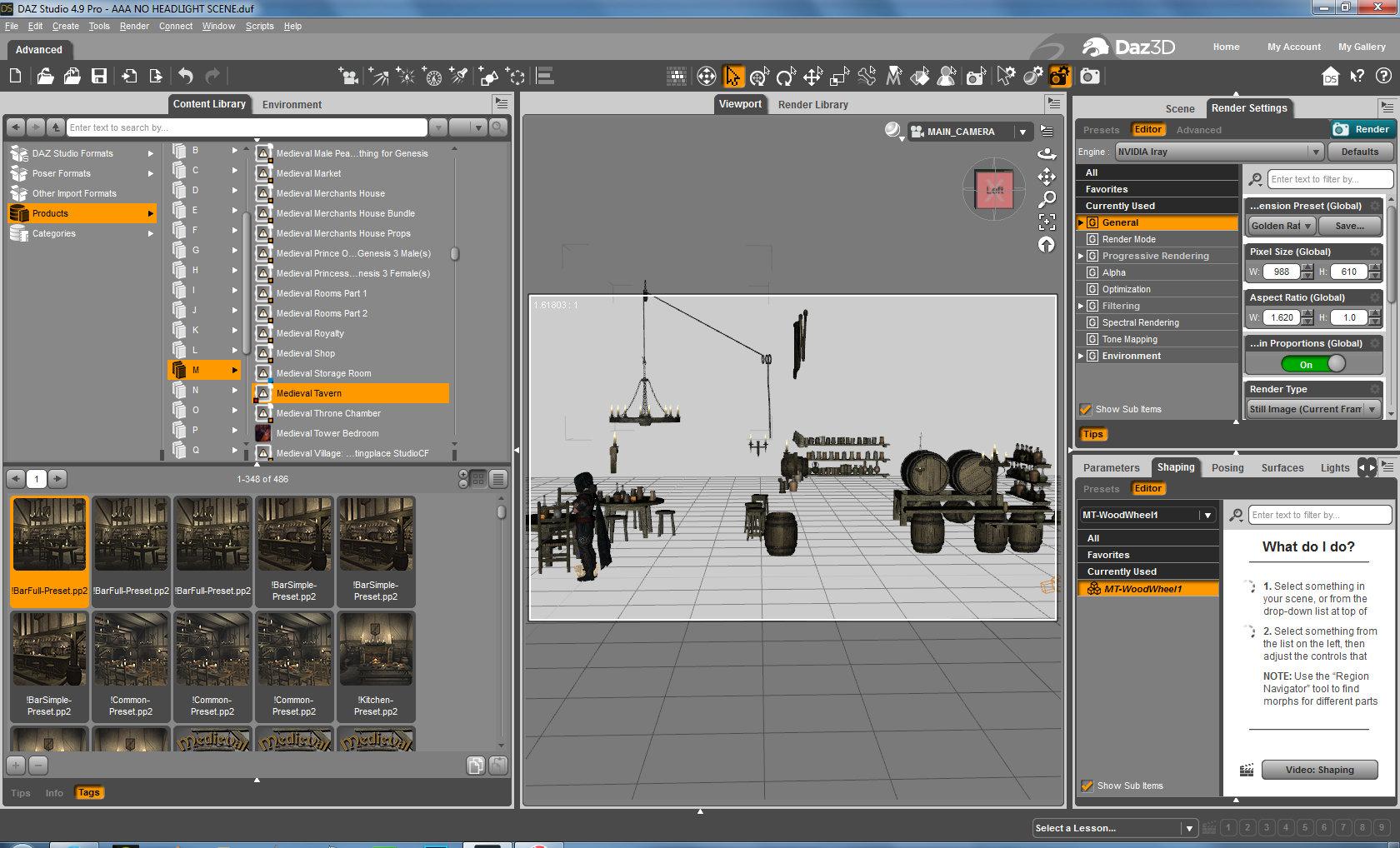Click the Frame selection icon in viewport
Screen dimensions: 1400x848
point(1047,222)
